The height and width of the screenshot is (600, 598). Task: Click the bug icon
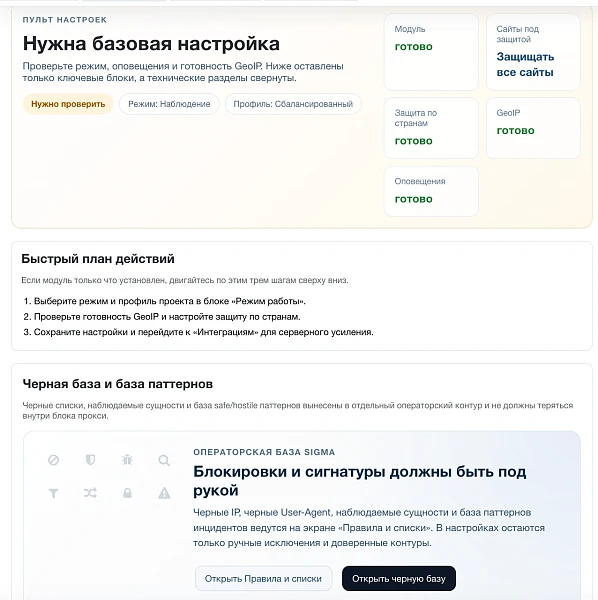[x=127, y=460]
